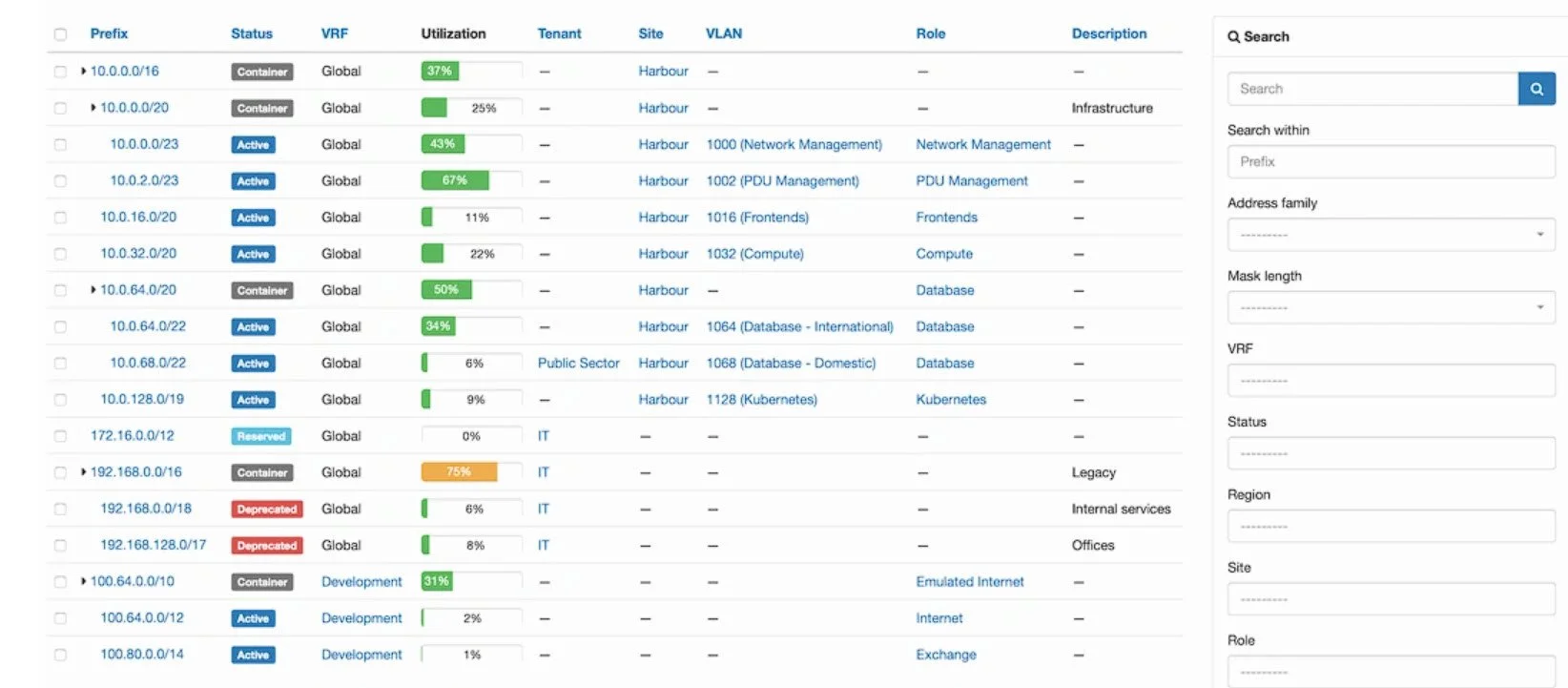Collapse the 10.0.0.0/20 tree arrow
Image resolution: width=1568 pixels, height=688 pixels.
93,108
